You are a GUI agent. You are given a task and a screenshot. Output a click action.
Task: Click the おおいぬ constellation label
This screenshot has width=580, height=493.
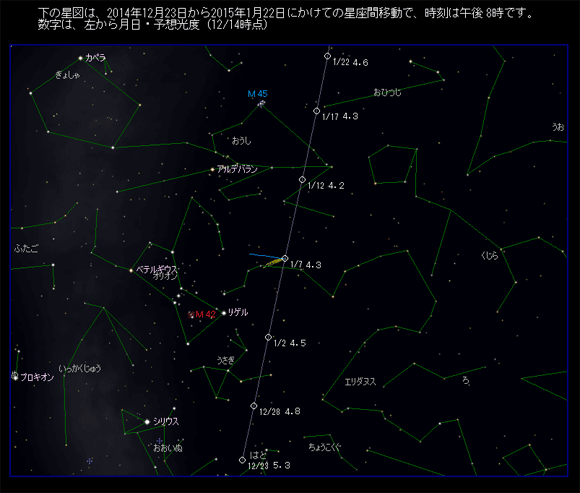click(x=168, y=448)
